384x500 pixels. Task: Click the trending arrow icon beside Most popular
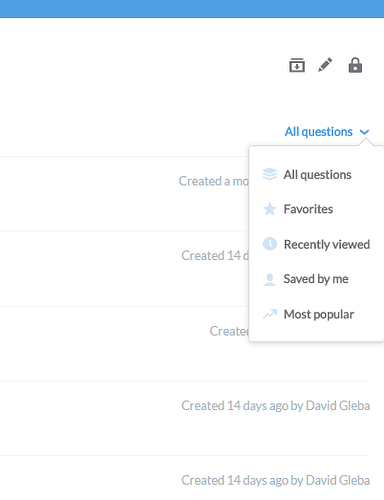(x=270, y=314)
